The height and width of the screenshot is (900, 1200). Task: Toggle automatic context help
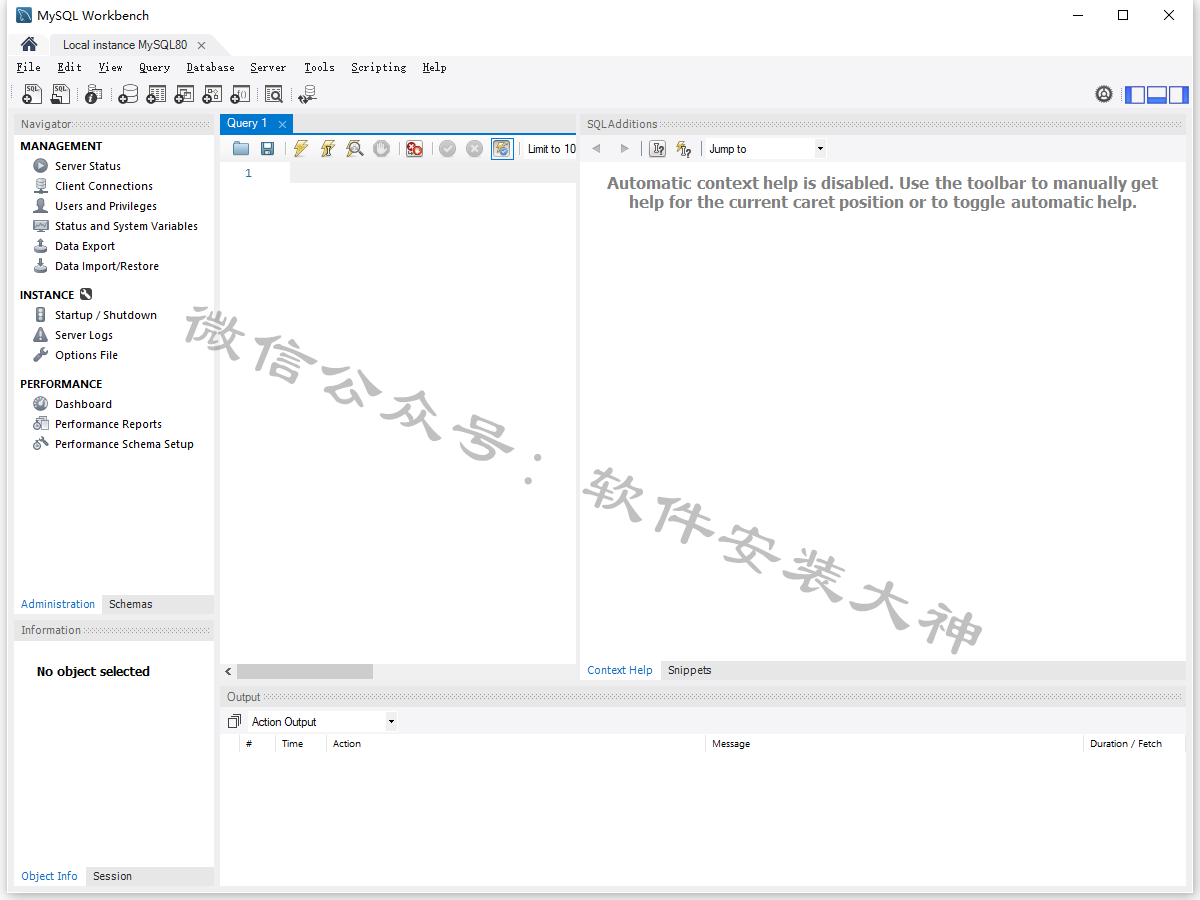tap(684, 149)
